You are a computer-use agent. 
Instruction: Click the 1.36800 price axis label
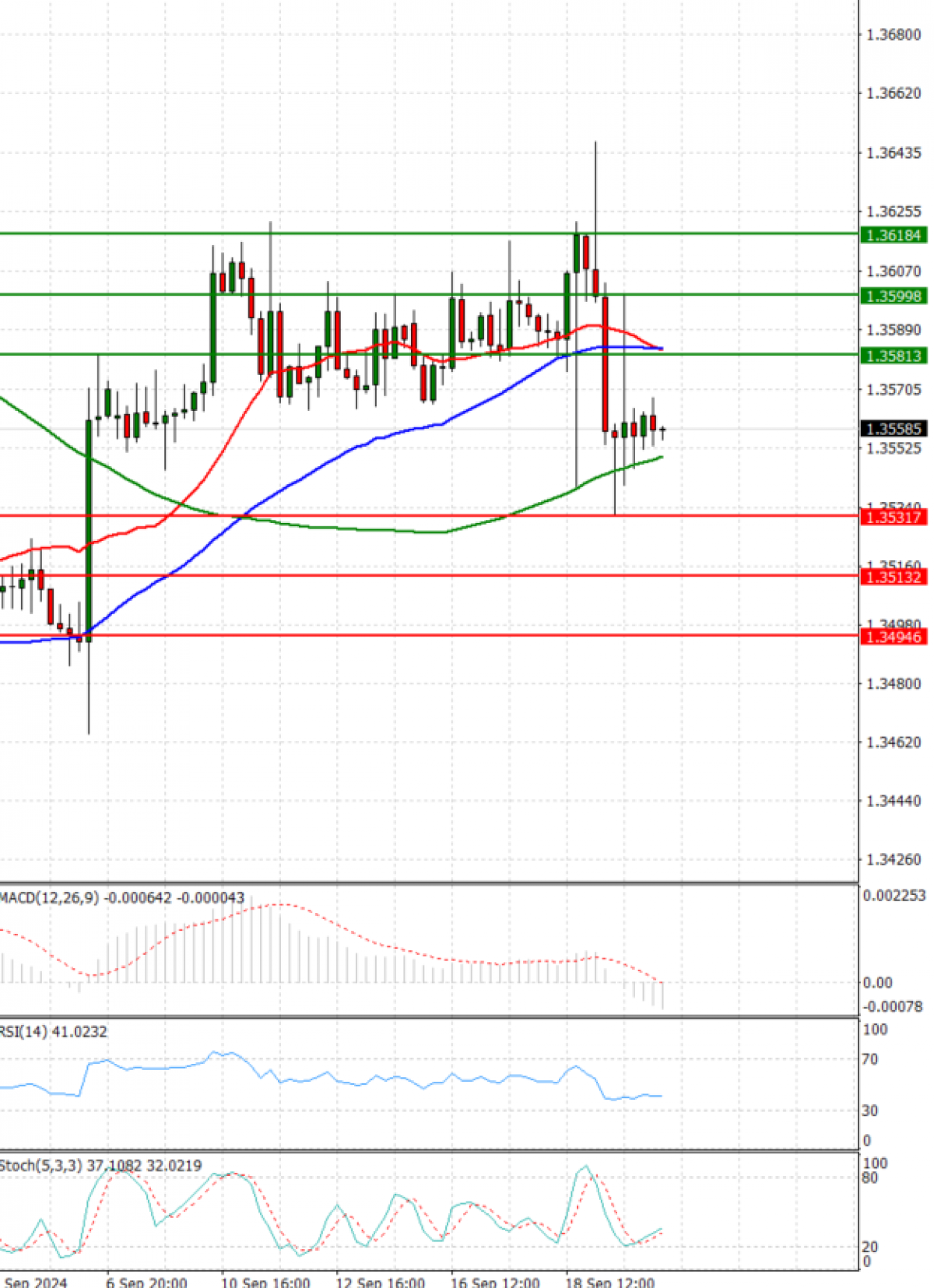(x=894, y=35)
